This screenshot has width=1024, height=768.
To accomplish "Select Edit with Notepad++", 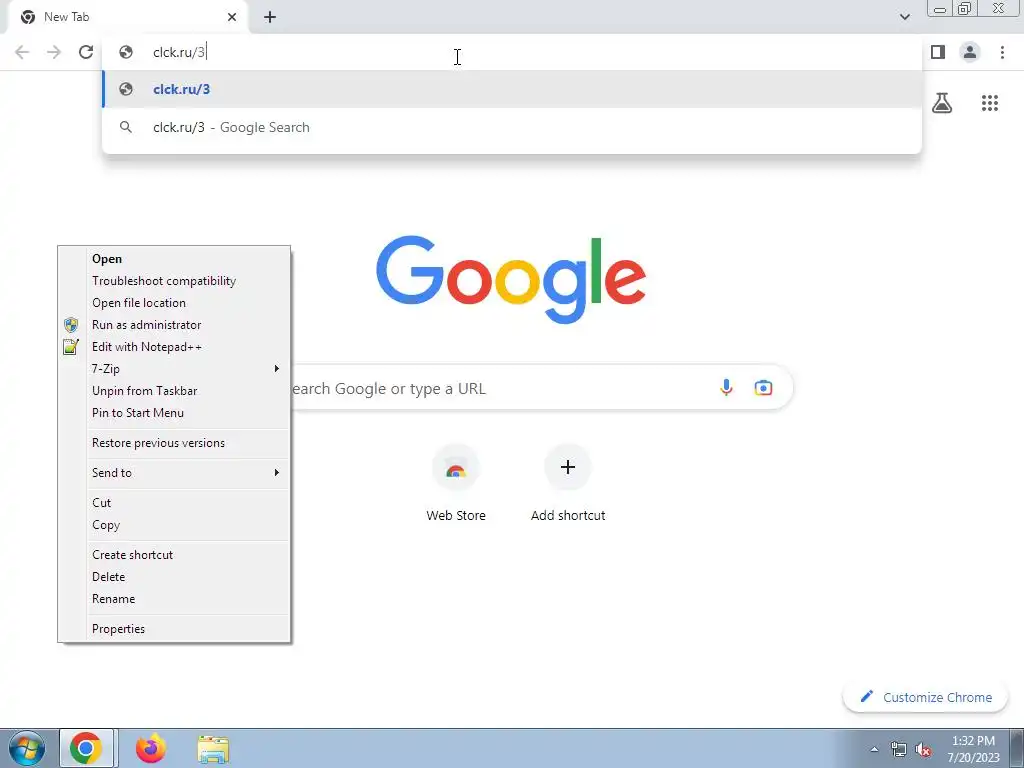I will tap(174, 347).
